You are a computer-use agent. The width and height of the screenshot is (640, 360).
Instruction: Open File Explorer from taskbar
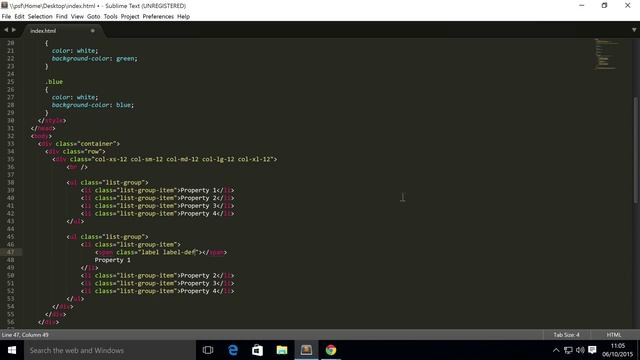pyautogui.click(x=282, y=350)
